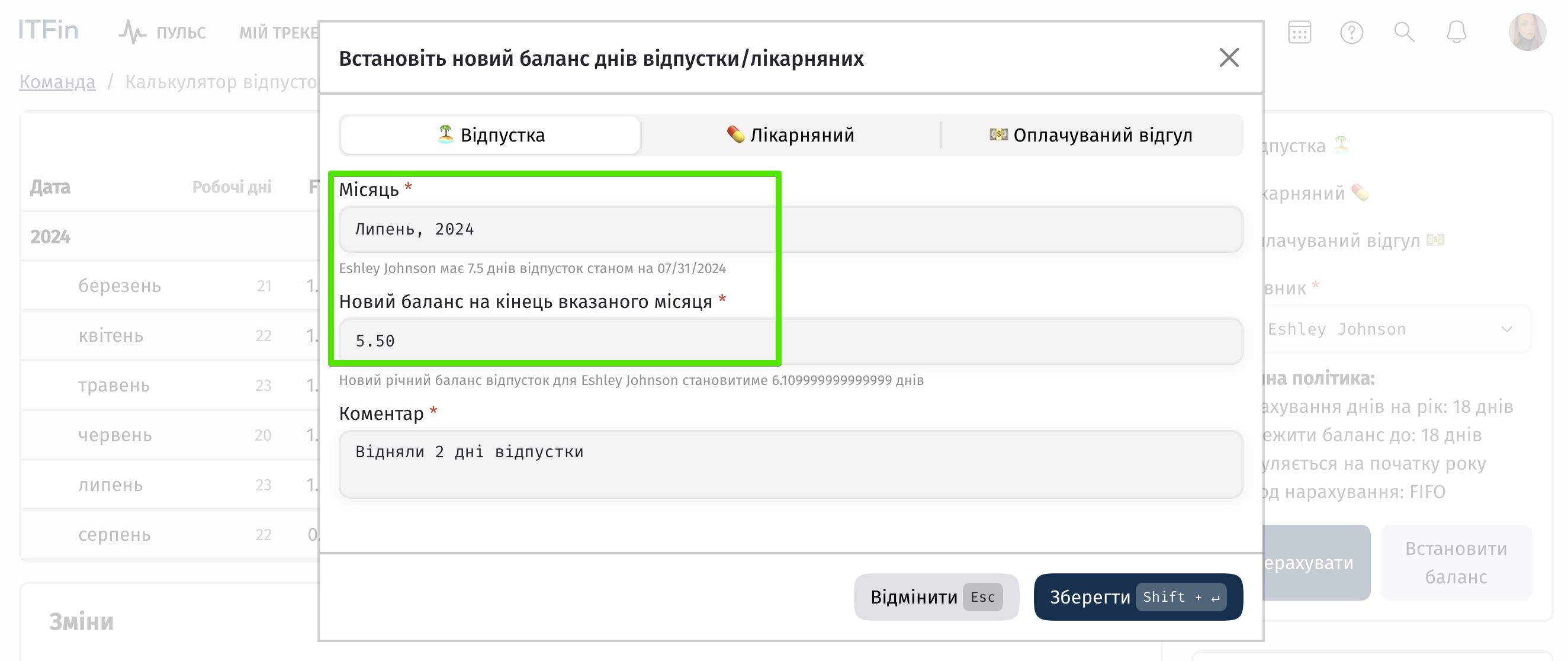1568x661 pixels.
Task: Select the Відпустка tab
Action: pyautogui.click(x=491, y=134)
